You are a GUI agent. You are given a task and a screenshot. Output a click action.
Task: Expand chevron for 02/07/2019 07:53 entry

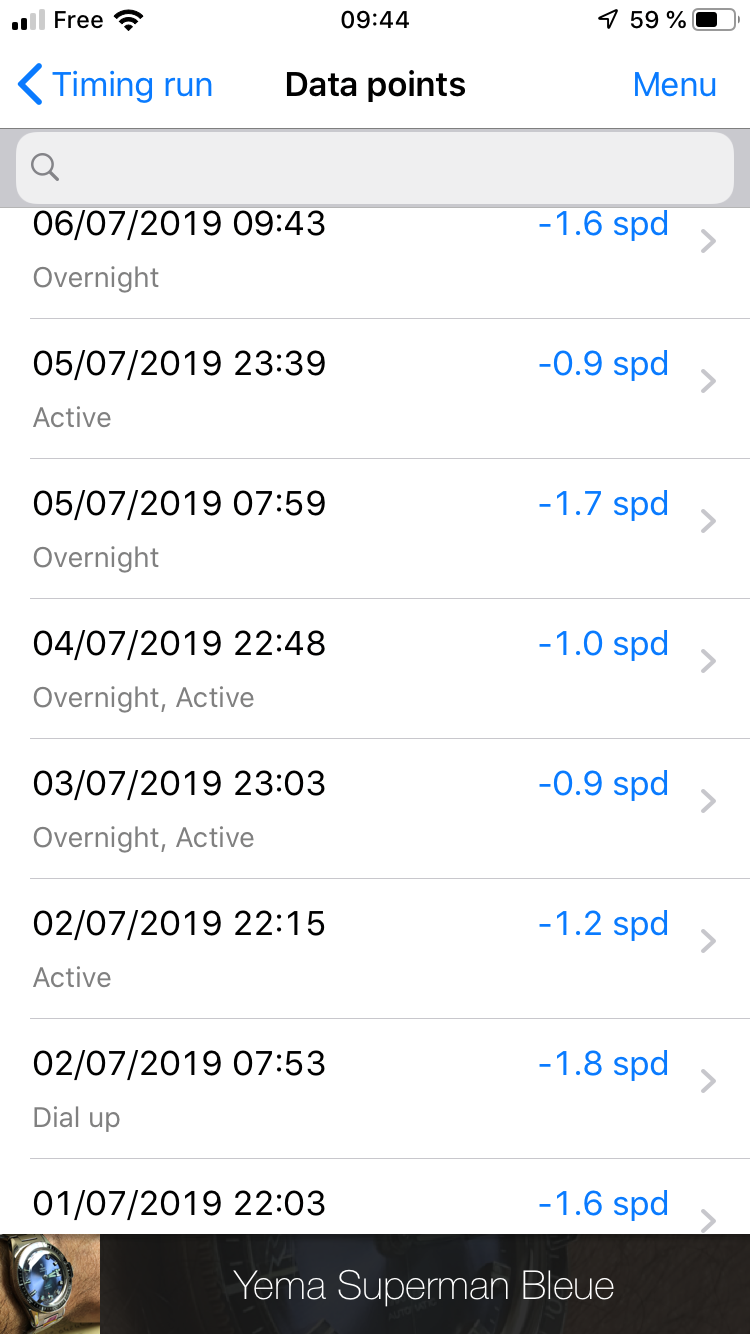(x=708, y=1081)
